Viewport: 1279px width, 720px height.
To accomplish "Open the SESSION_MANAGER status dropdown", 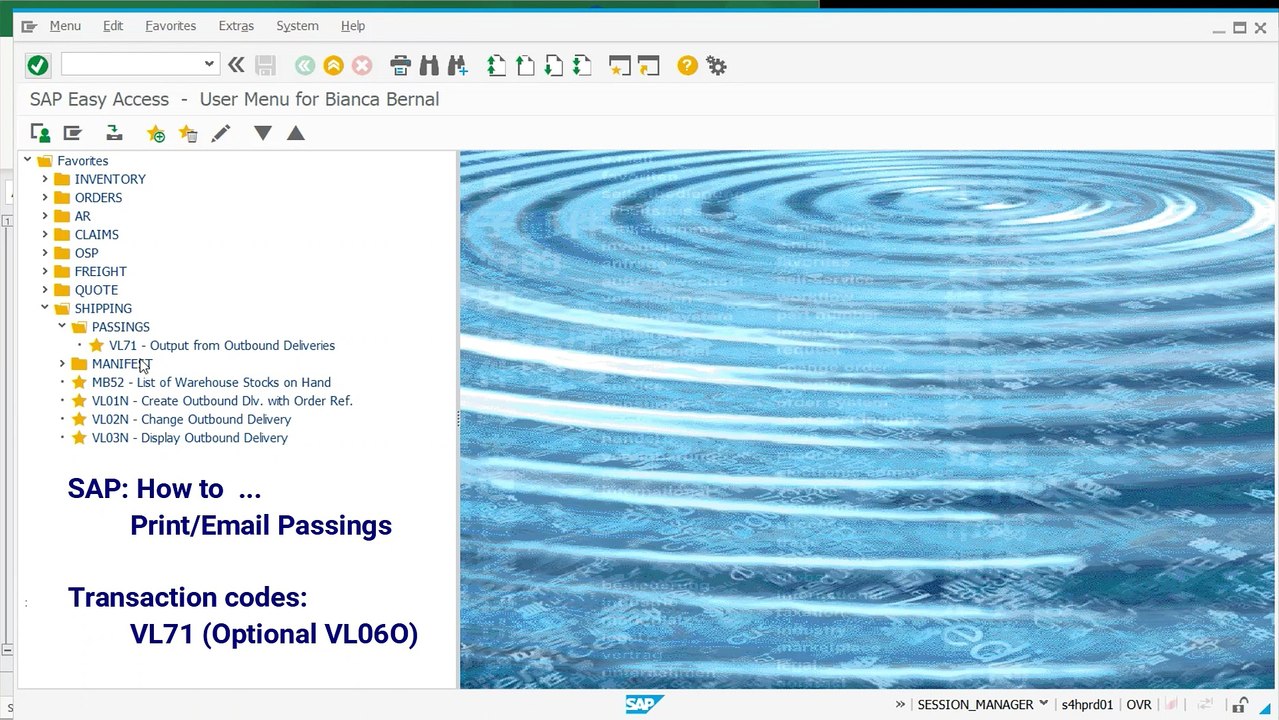I will pos(1044,704).
